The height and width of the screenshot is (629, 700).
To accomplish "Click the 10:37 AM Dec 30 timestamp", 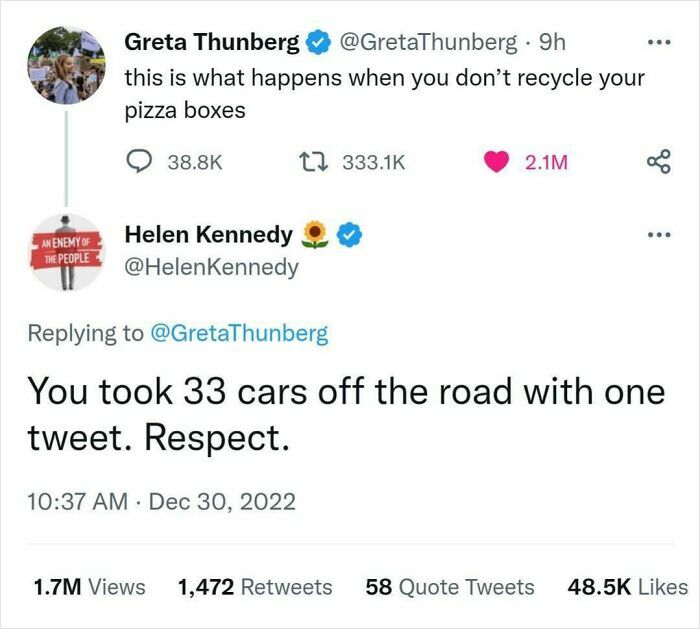I will tap(160, 500).
